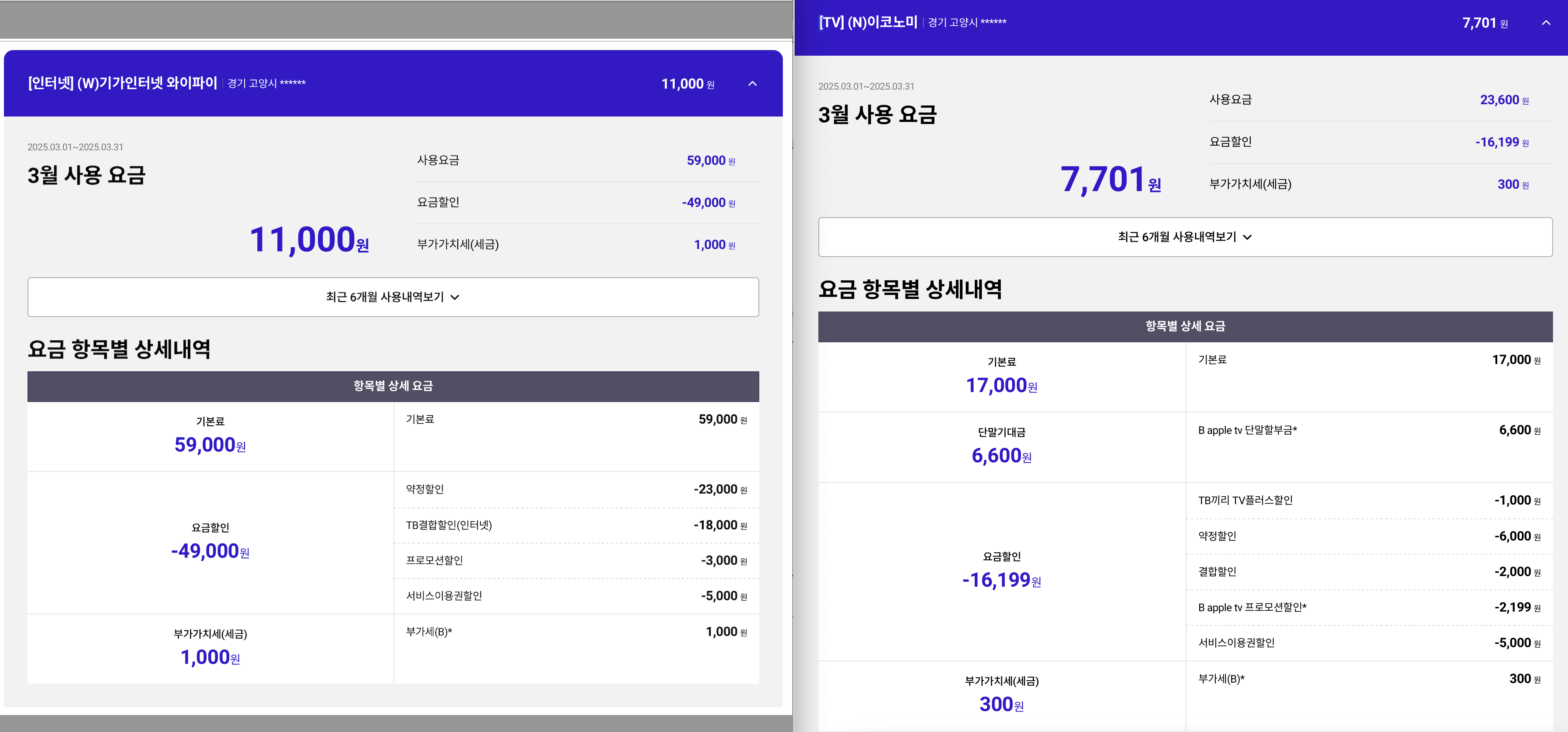Click the -49,000 원 요금할인 summary value
This screenshot has width=1568, height=732.
point(709,203)
